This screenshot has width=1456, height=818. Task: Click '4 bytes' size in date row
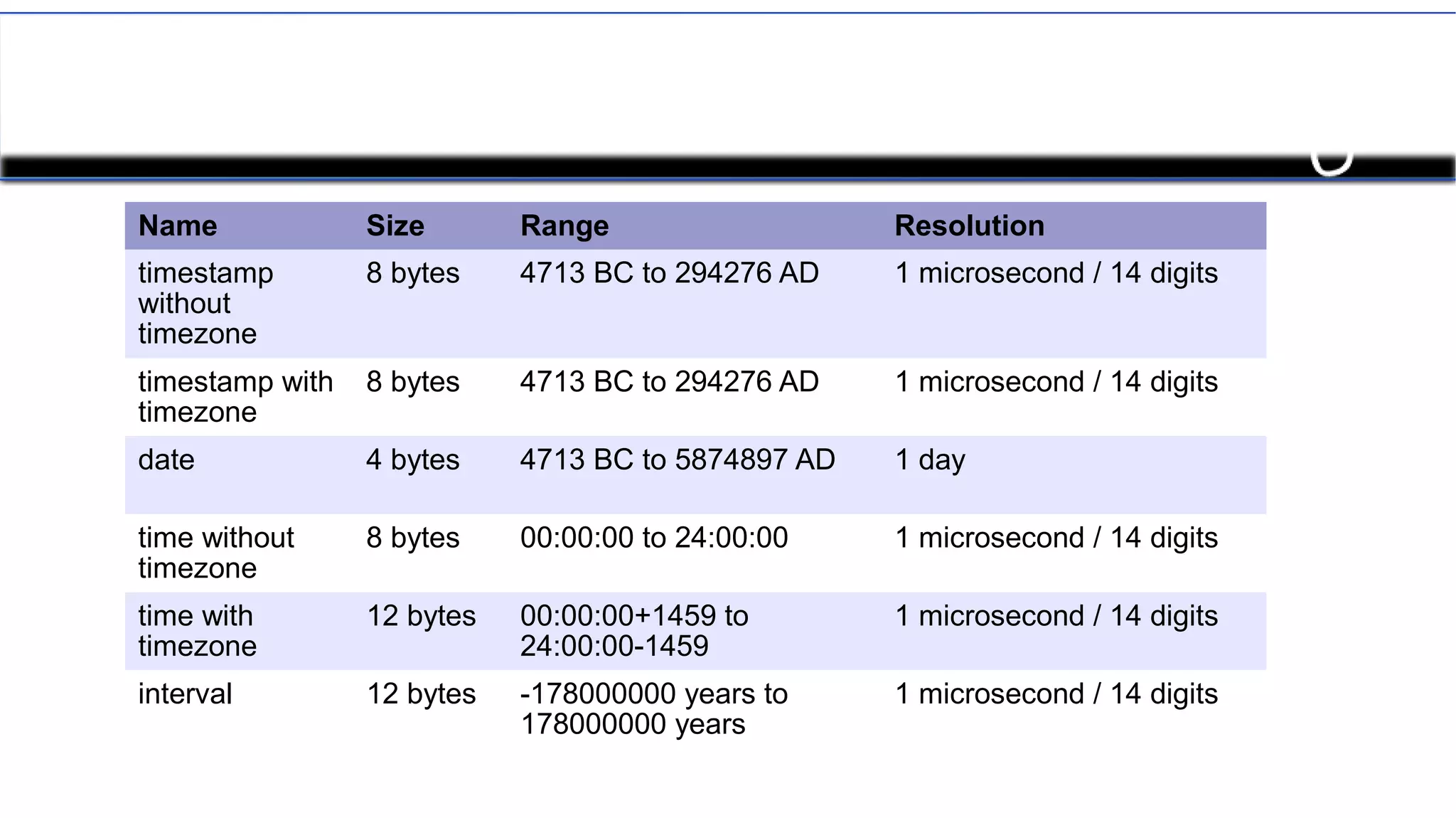412,460
